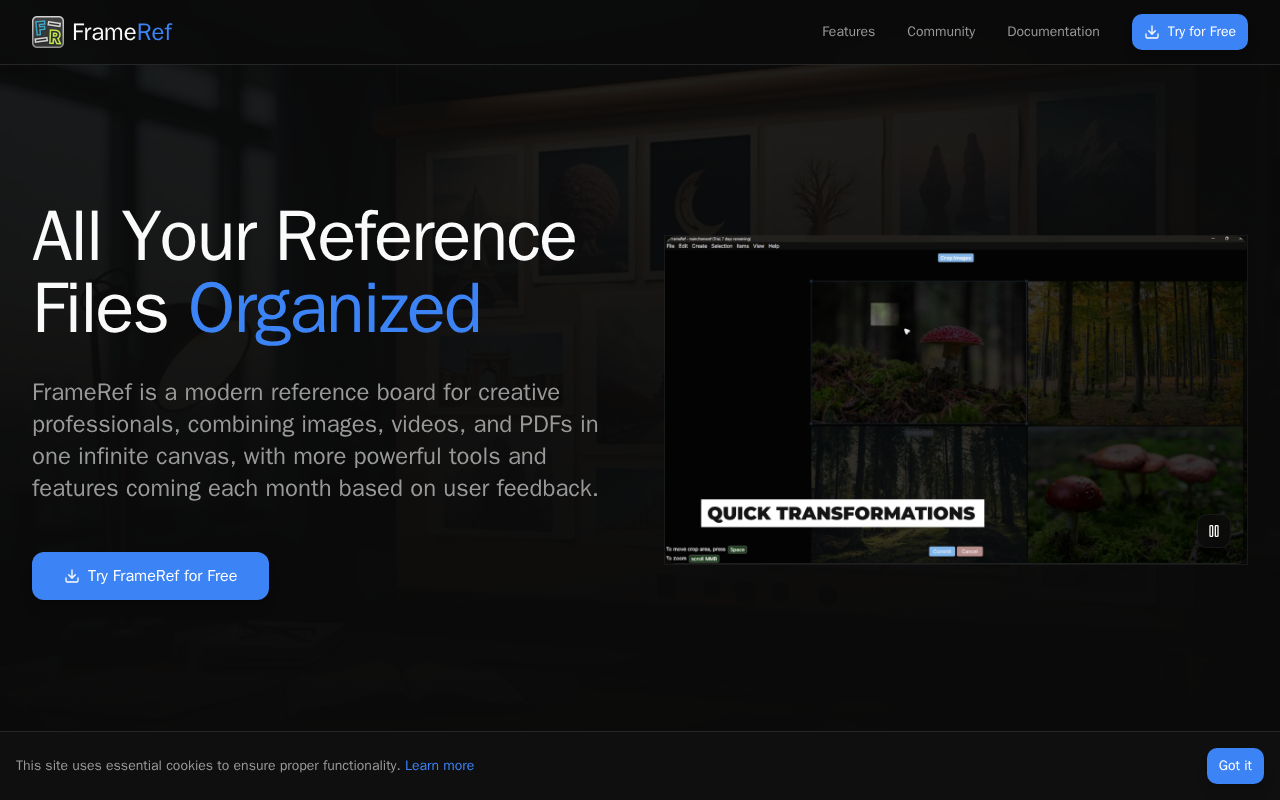Click the blue word Organized in the headline
Screen dimensions: 1280x800
point(335,308)
